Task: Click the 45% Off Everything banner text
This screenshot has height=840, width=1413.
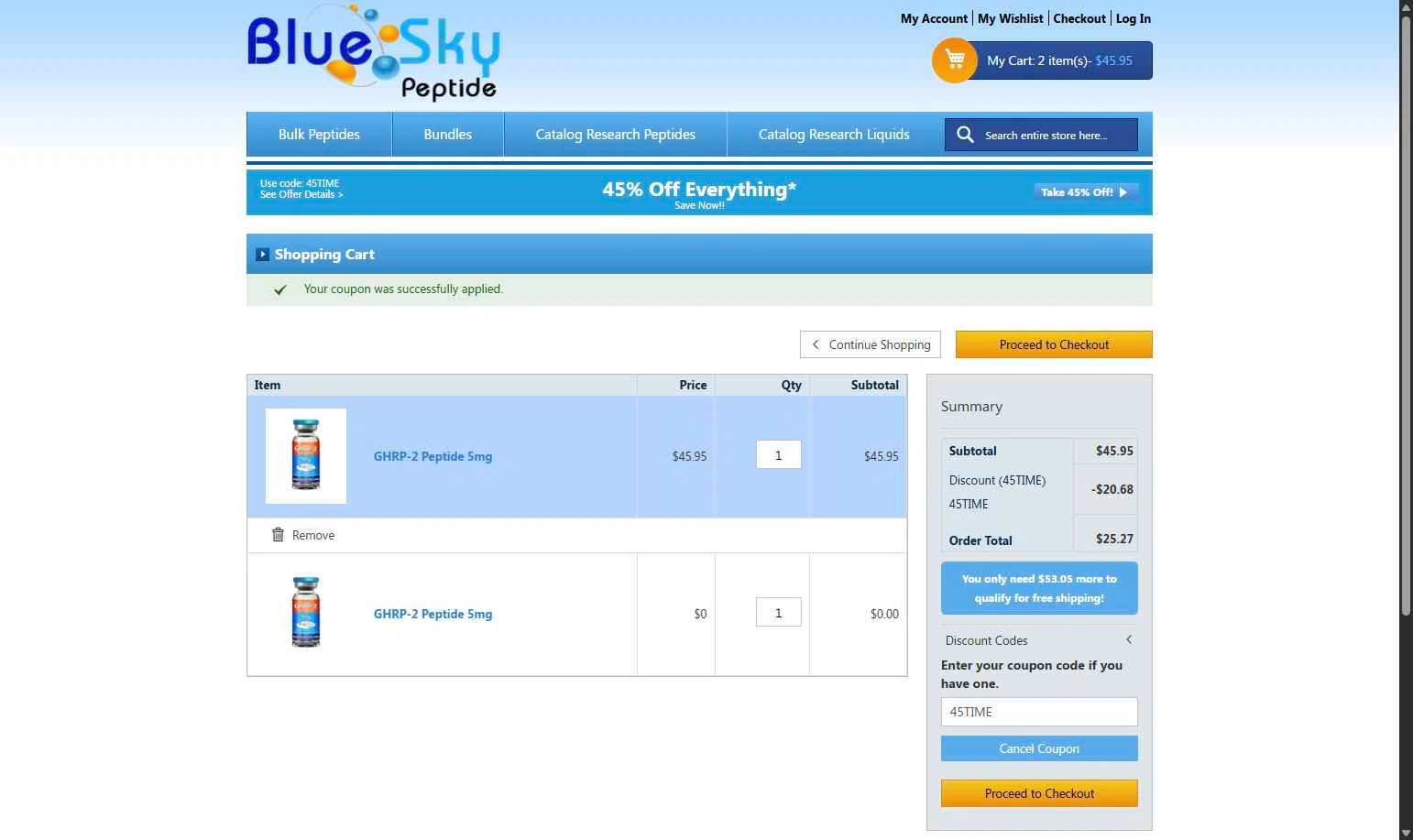Action: point(699,190)
